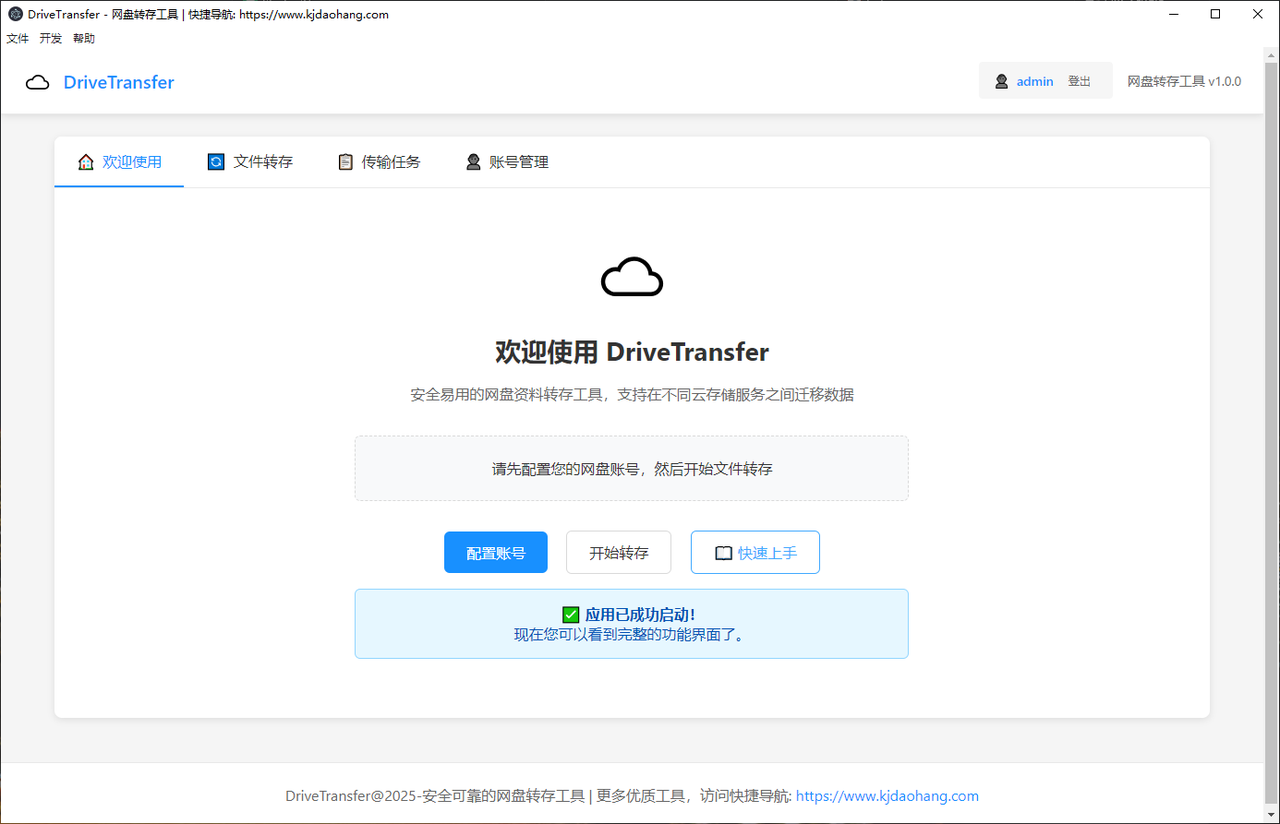Viewport: 1280px width, 824px height.
Task: Maximize the DriveTransfer window
Action: (x=1215, y=14)
